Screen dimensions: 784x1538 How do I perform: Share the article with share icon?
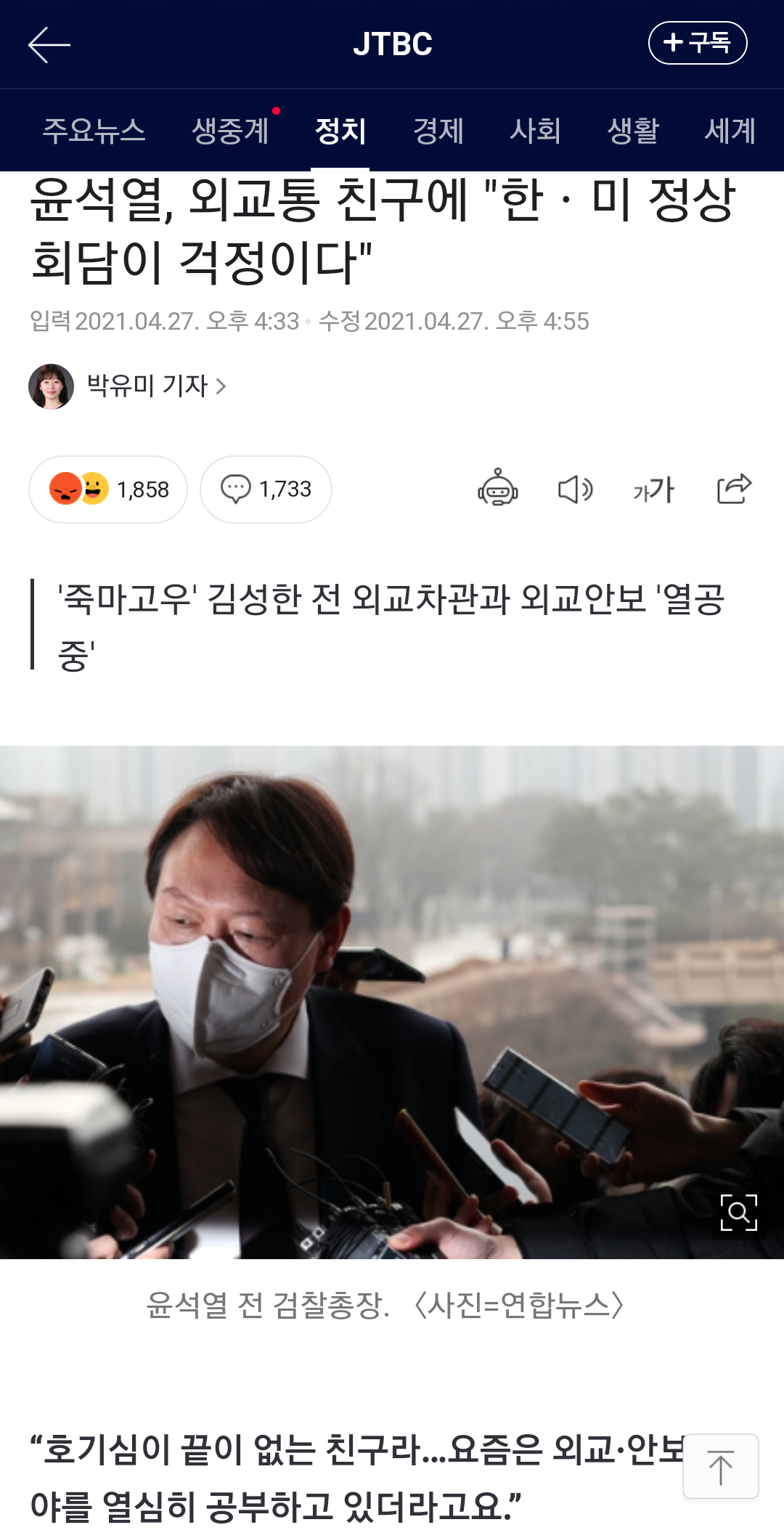tap(734, 489)
